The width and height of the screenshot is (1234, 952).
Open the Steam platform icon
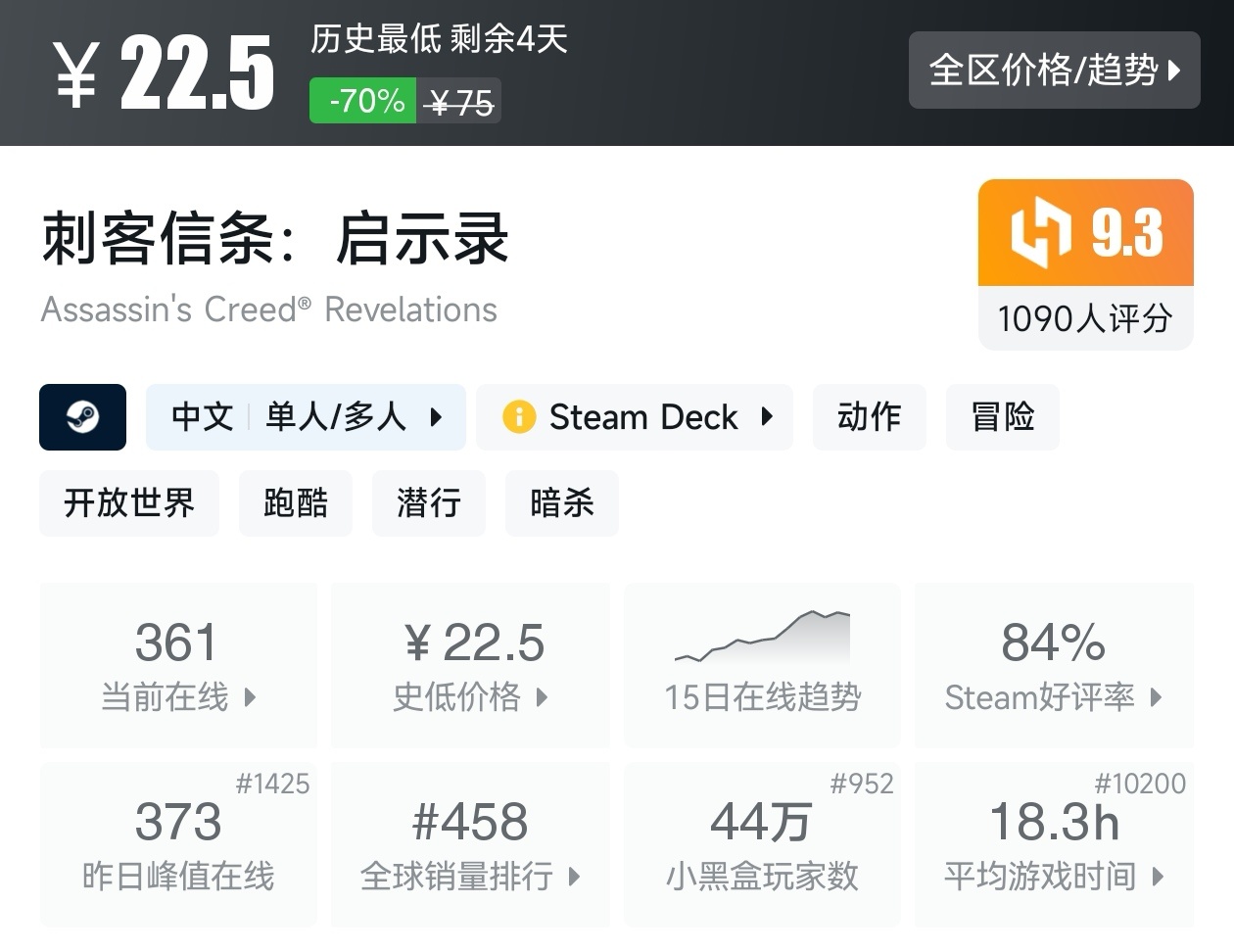pyautogui.click(x=82, y=417)
